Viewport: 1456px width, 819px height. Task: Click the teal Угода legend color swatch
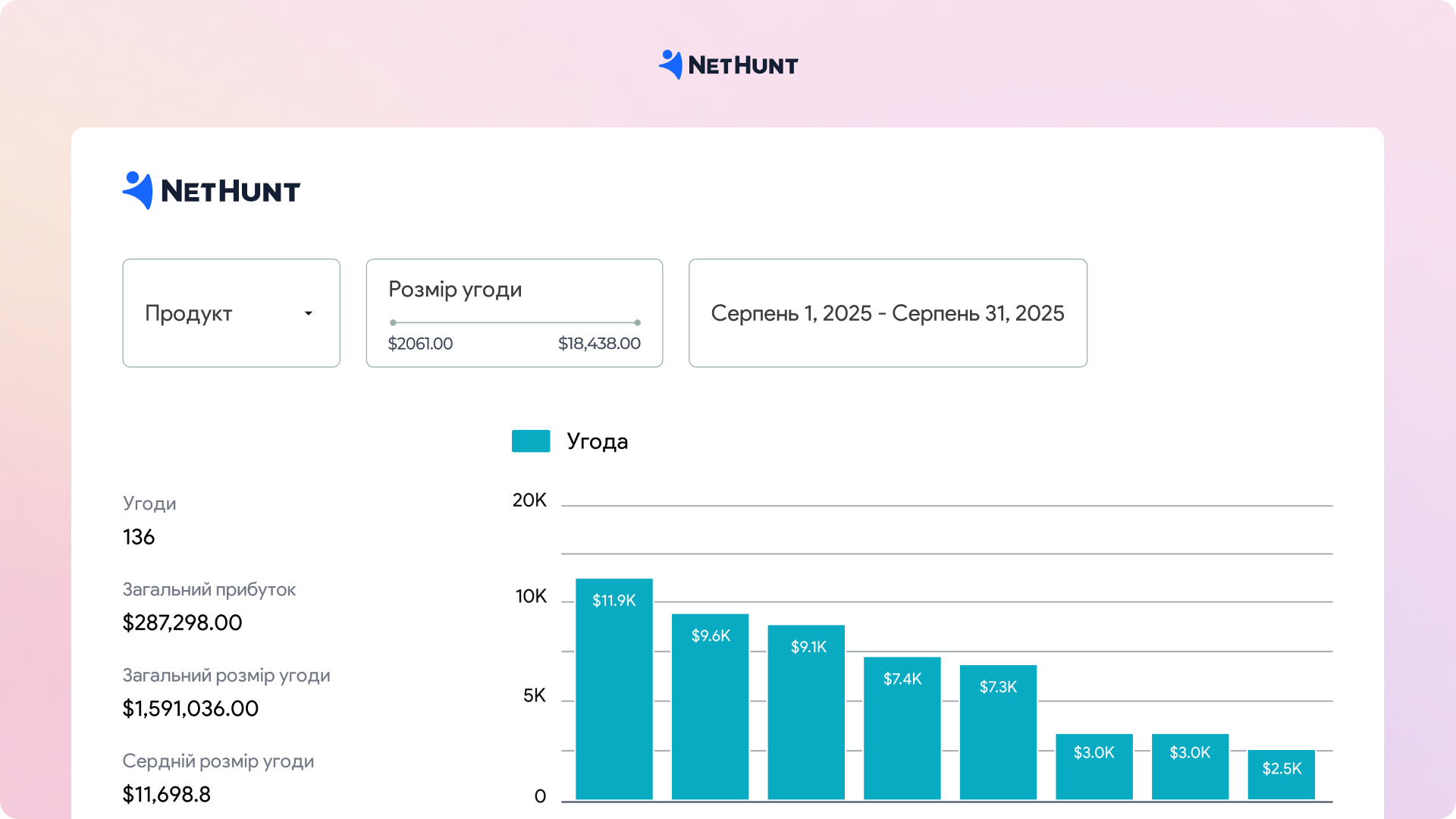tap(531, 441)
